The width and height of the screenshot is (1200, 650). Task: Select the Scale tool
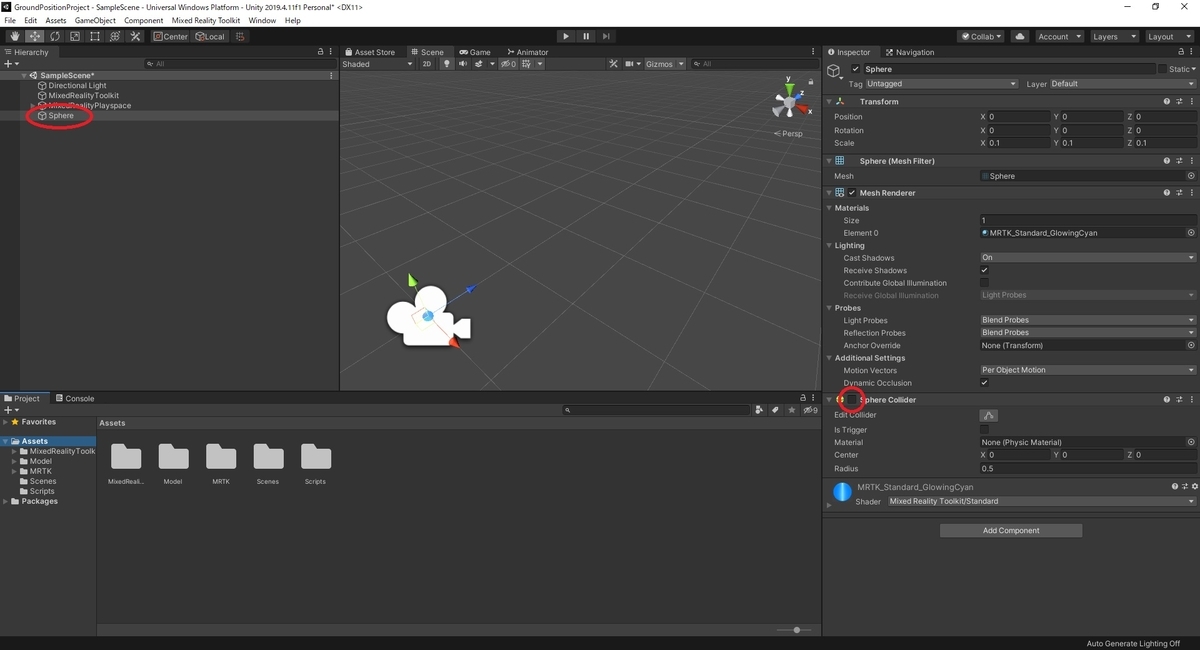pos(75,36)
